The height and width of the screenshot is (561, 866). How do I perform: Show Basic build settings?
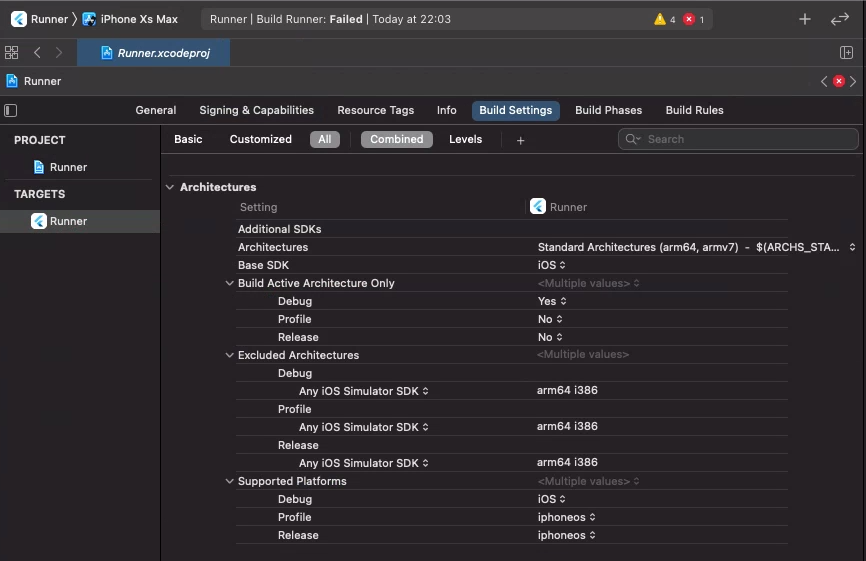click(x=188, y=139)
